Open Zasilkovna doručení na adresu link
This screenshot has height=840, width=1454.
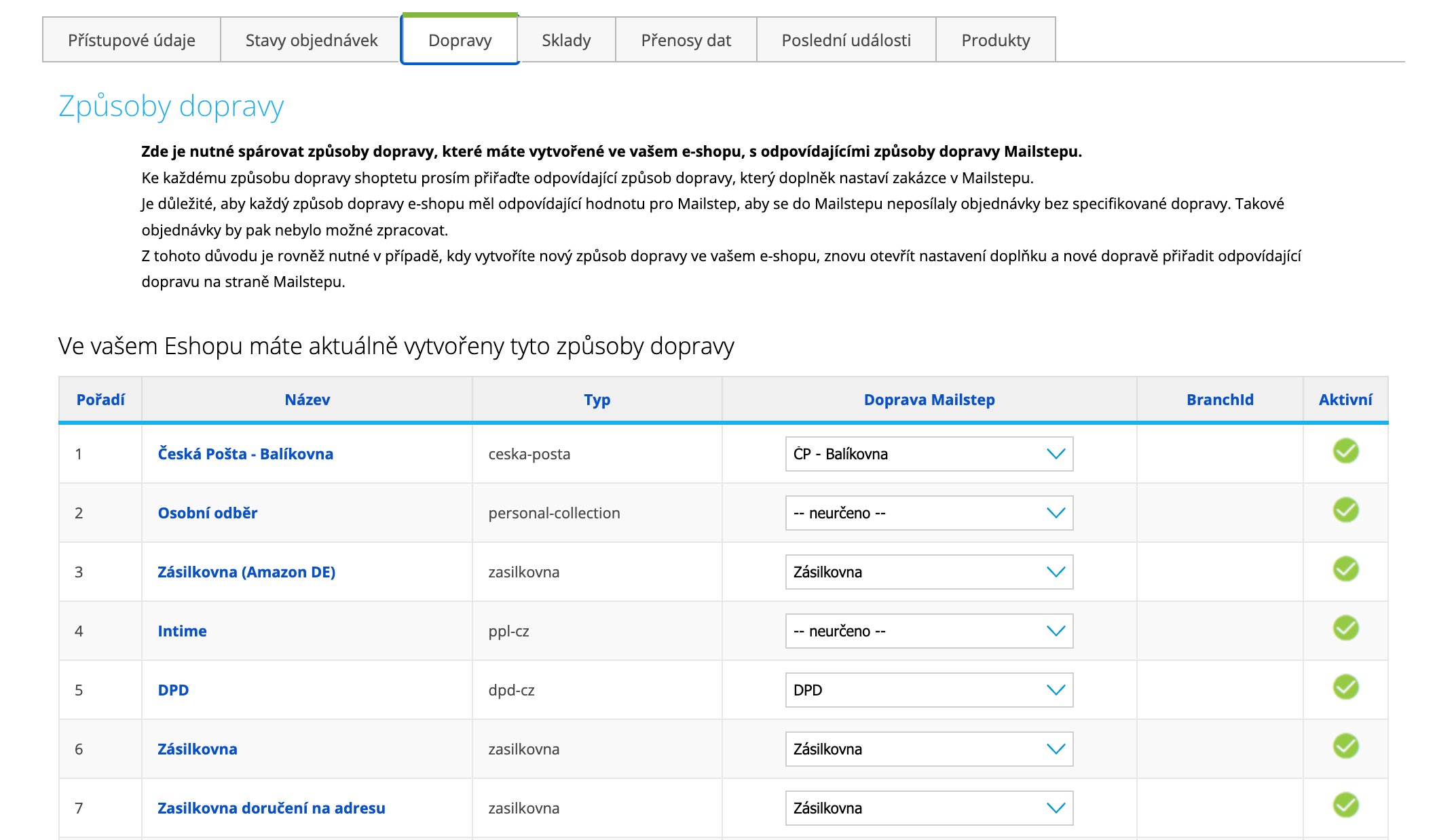tap(271, 808)
